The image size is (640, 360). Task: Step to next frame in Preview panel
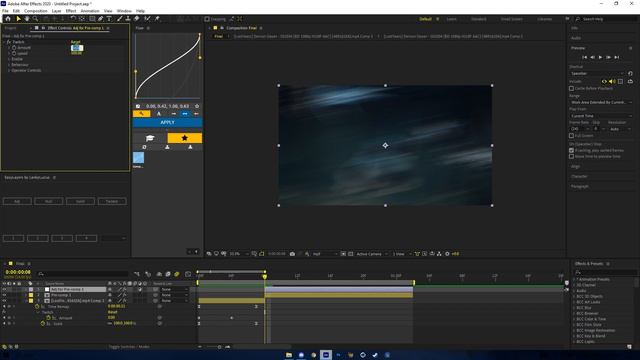(x=609, y=58)
